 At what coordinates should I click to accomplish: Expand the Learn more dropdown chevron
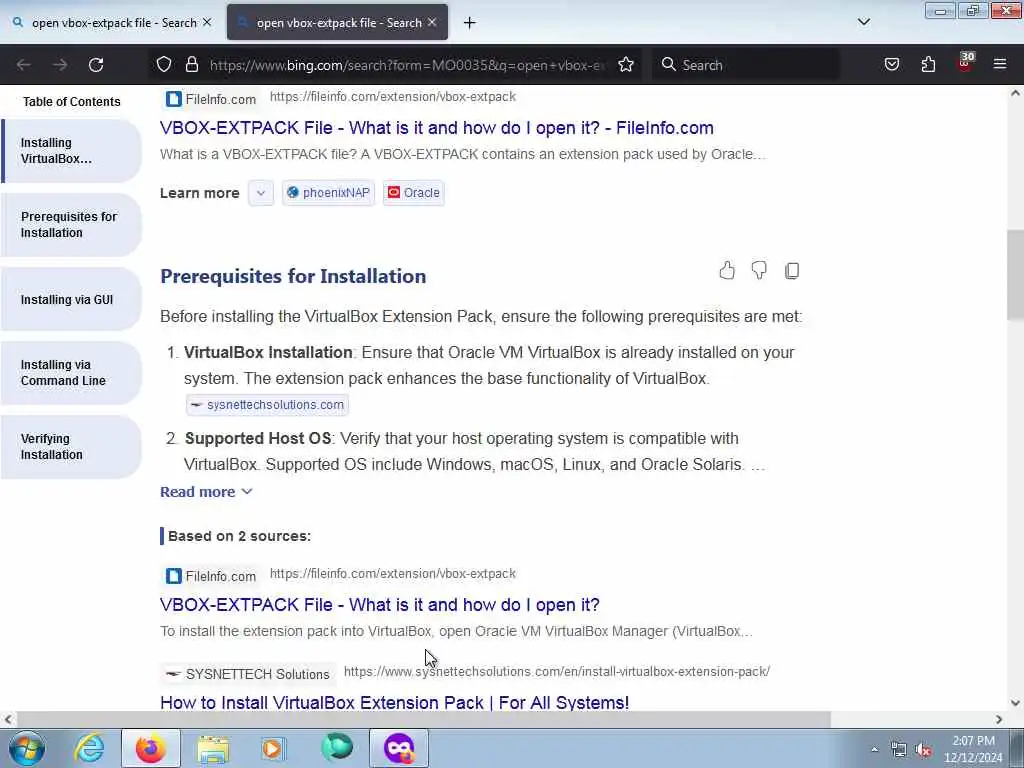[x=261, y=193]
